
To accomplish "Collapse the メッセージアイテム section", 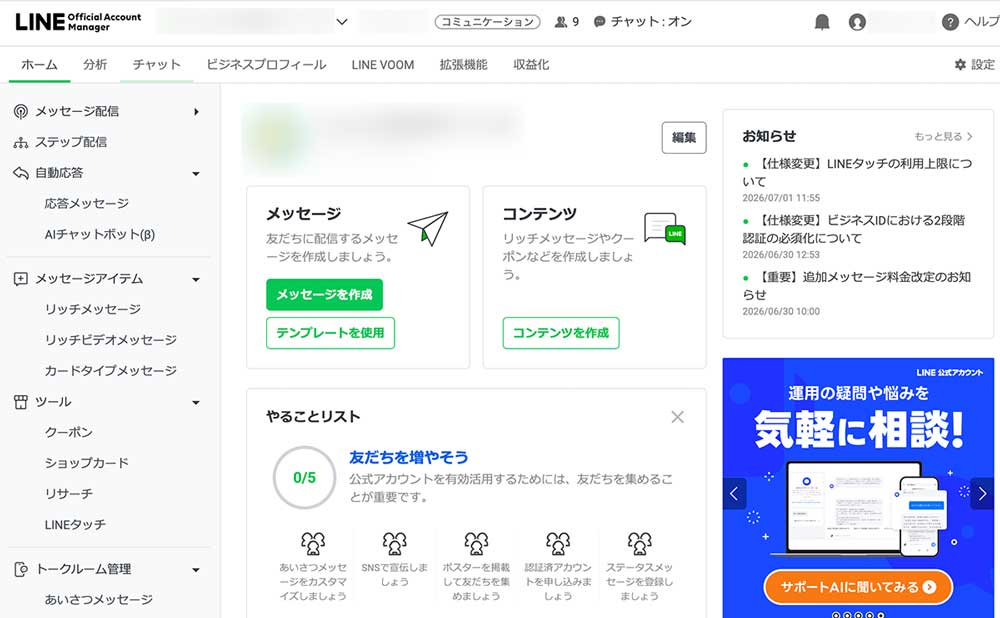I will pyautogui.click(x=196, y=279).
